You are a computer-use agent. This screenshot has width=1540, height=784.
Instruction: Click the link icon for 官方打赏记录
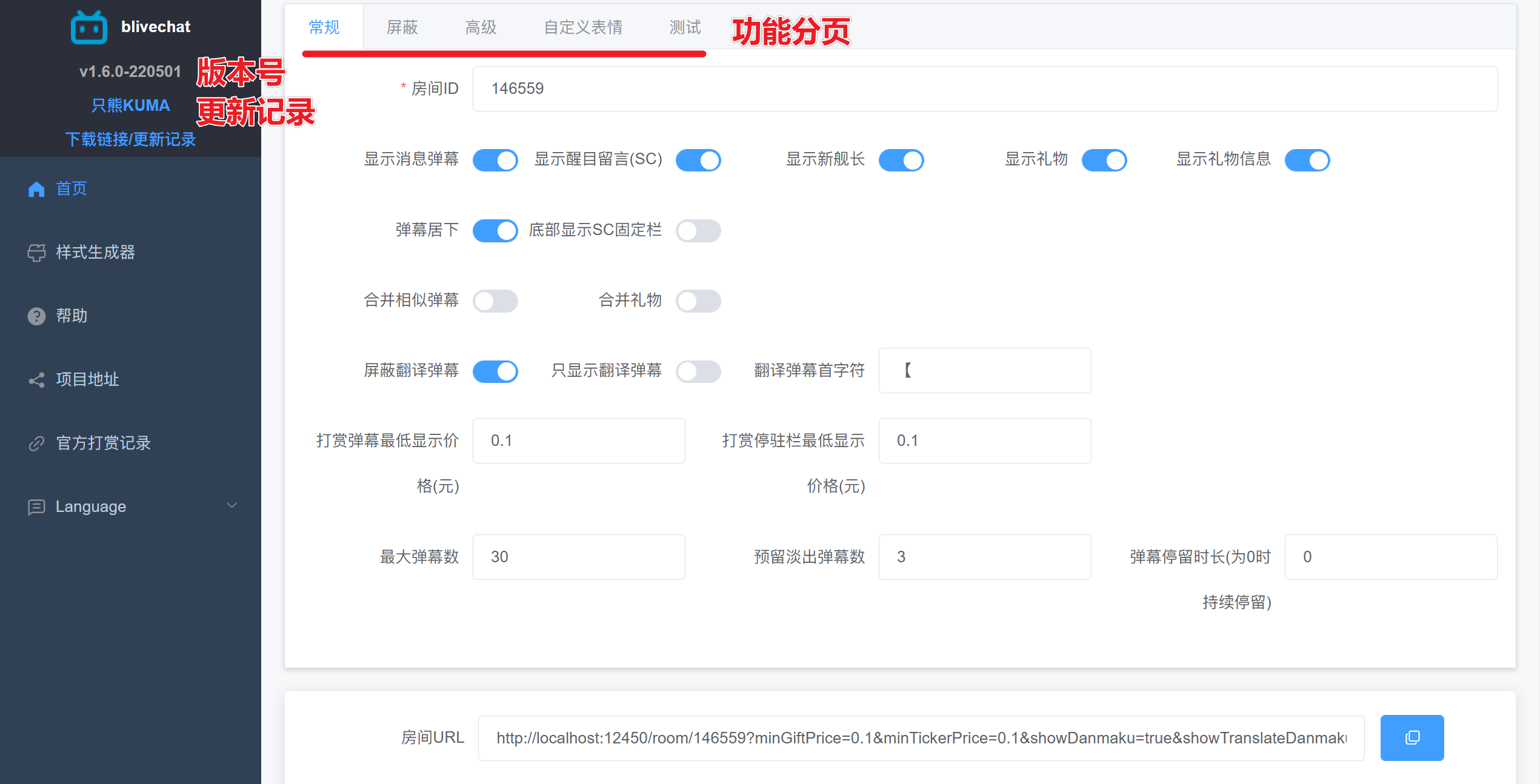click(36, 443)
